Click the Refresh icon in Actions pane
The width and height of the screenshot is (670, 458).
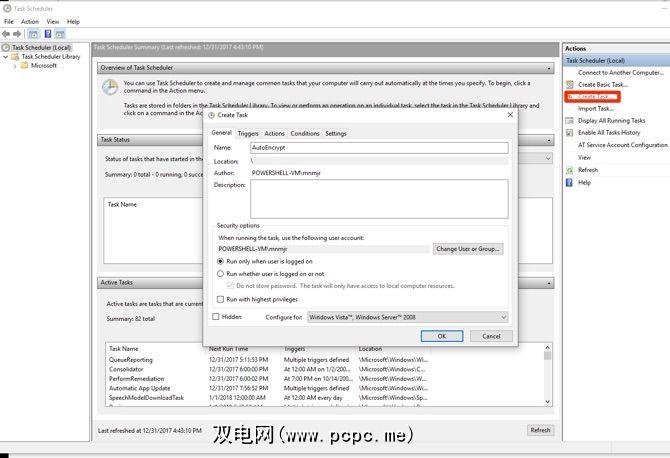pos(570,170)
